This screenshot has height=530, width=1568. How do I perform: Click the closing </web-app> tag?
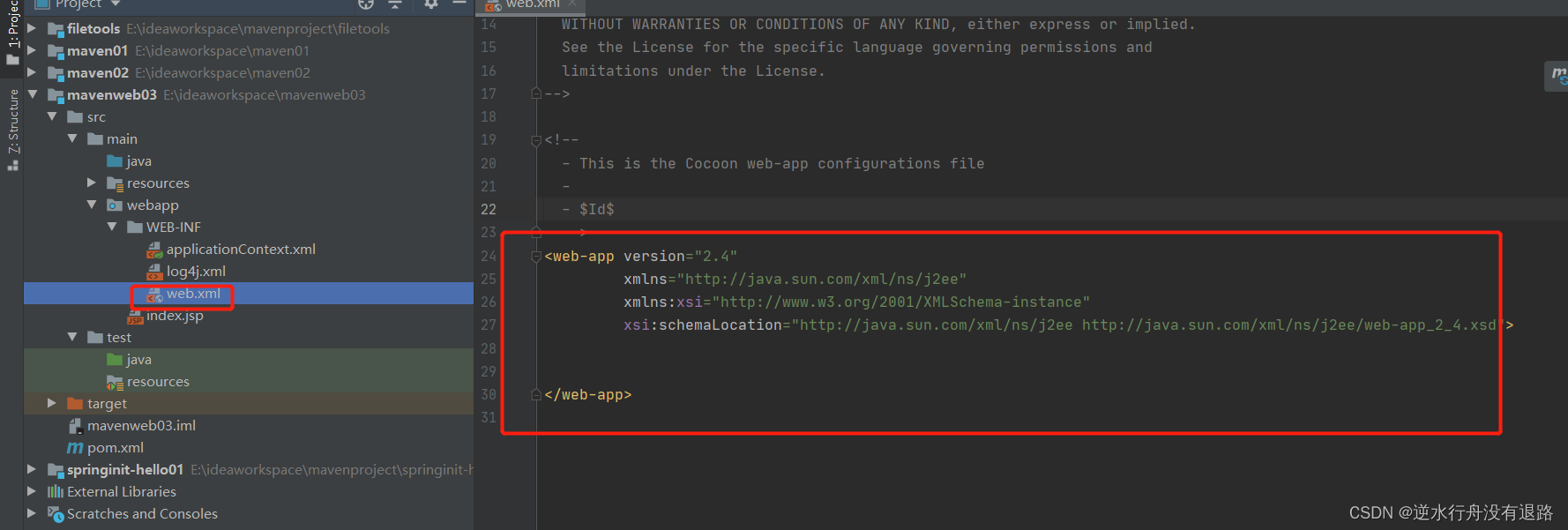(x=588, y=395)
